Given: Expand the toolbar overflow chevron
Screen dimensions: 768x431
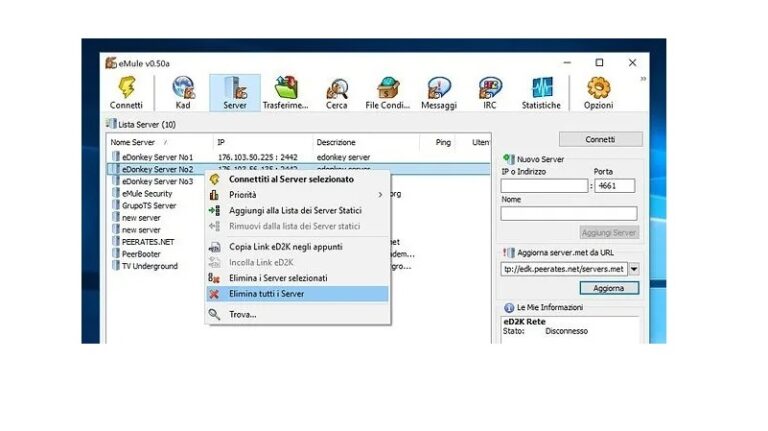Looking at the screenshot, I should [643, 78].
